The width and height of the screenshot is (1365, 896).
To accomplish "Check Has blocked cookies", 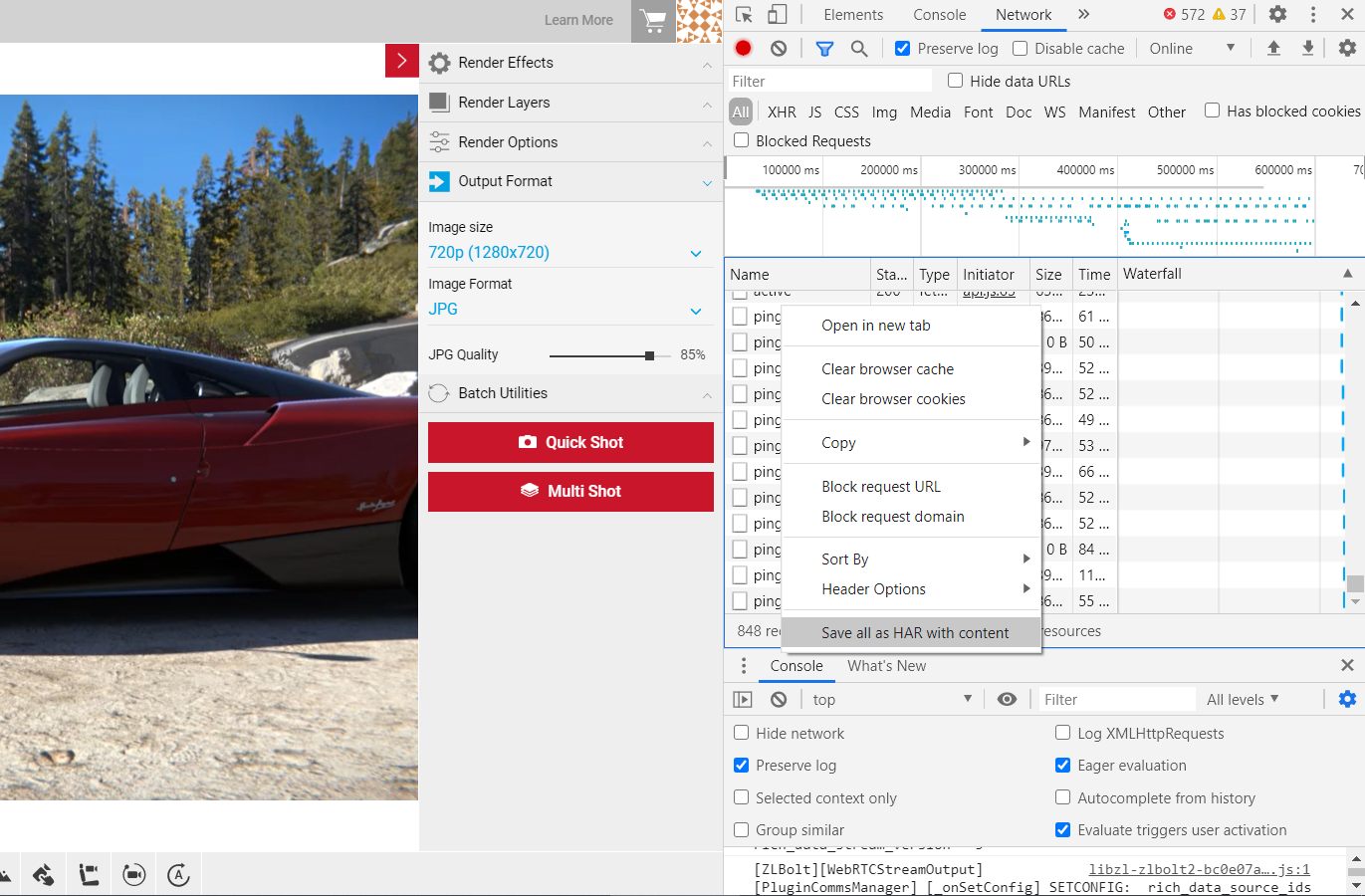I will 1212,111.
